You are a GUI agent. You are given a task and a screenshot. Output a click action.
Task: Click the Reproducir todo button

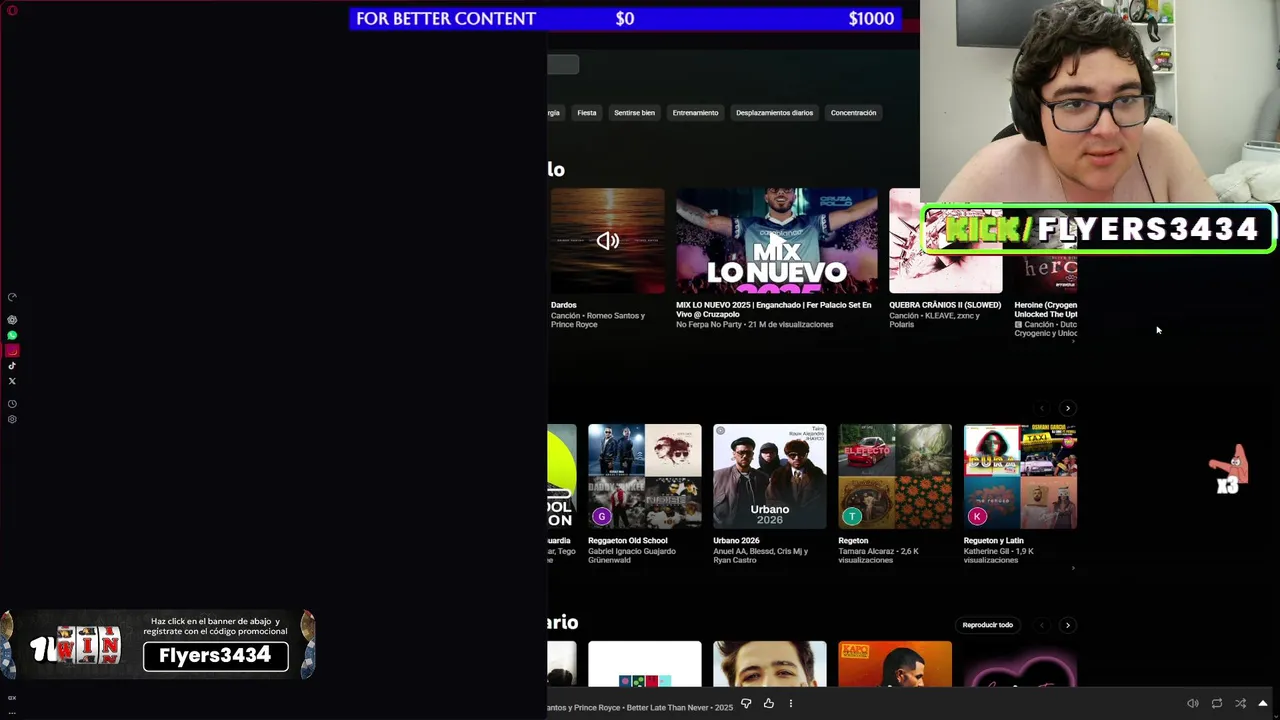coord(987,625)
